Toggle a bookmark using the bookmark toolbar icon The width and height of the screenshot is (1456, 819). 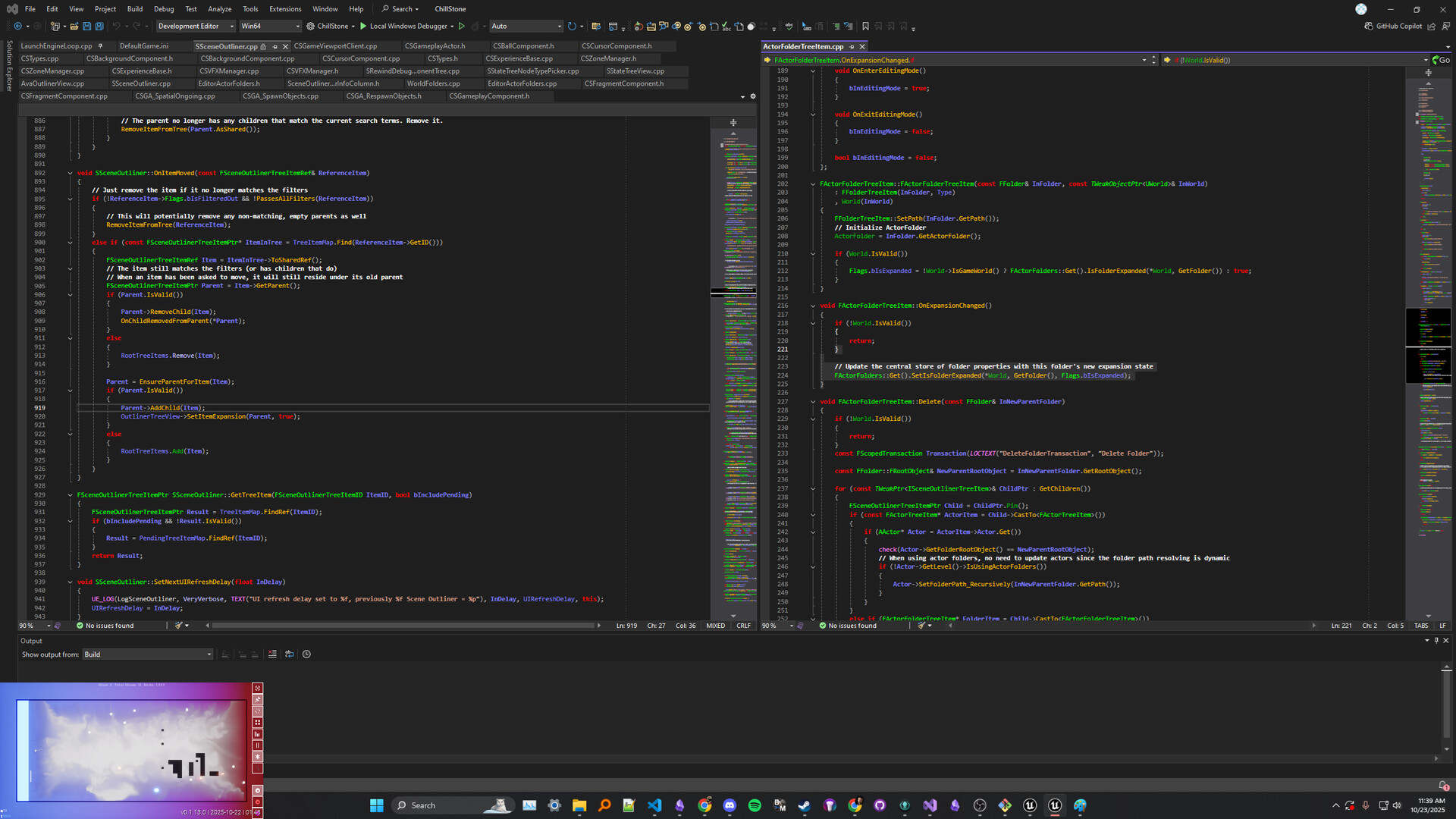point(866,26)
